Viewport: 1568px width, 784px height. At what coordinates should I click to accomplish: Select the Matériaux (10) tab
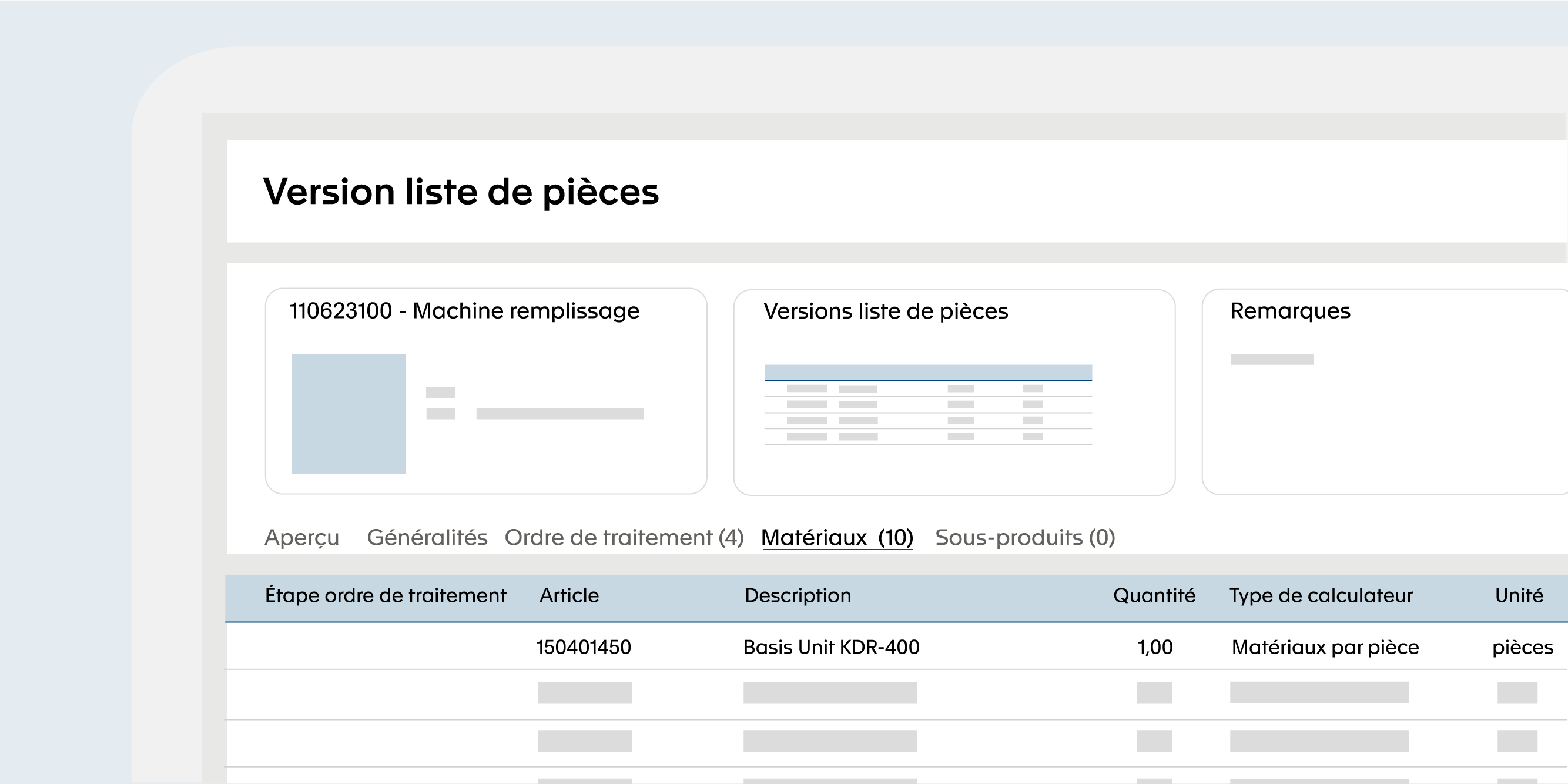pyautogui.click(x=837, y=538)
